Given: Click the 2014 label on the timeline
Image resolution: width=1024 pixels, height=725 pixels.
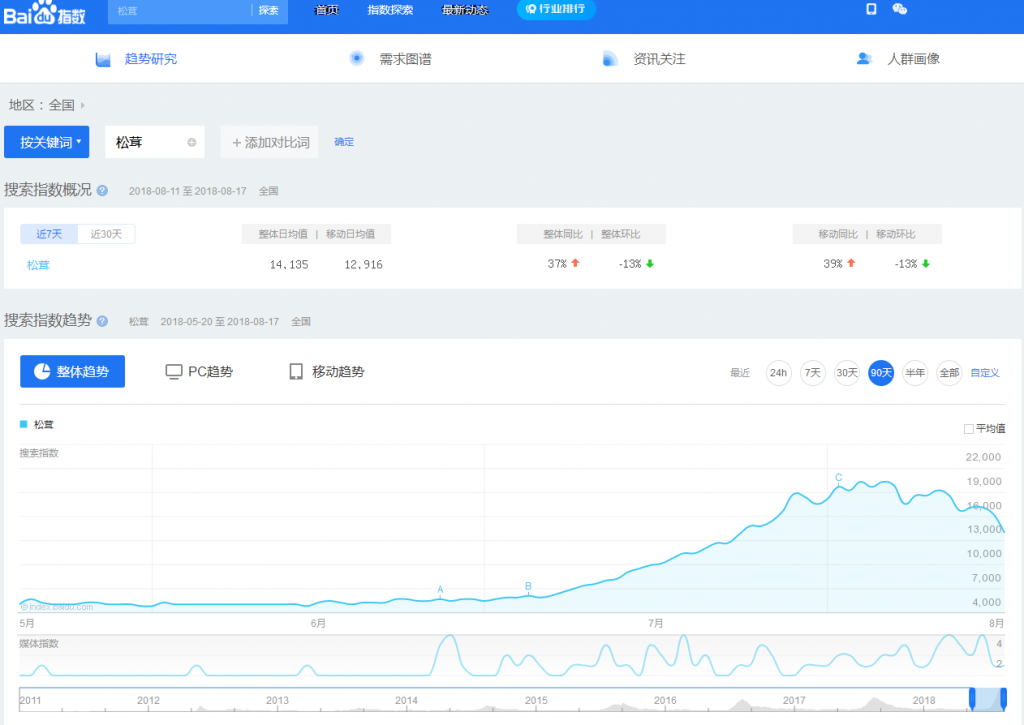Looking at the screenshot, I should click(x=406, y=700).
